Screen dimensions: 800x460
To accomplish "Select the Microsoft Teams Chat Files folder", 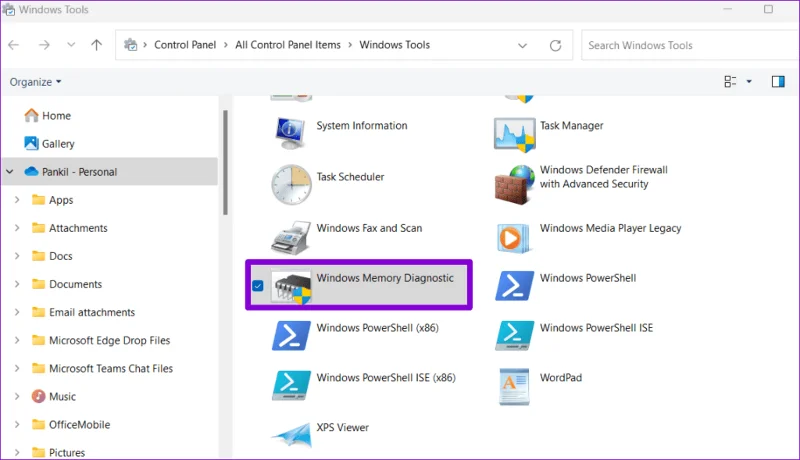I will (110, 368).
